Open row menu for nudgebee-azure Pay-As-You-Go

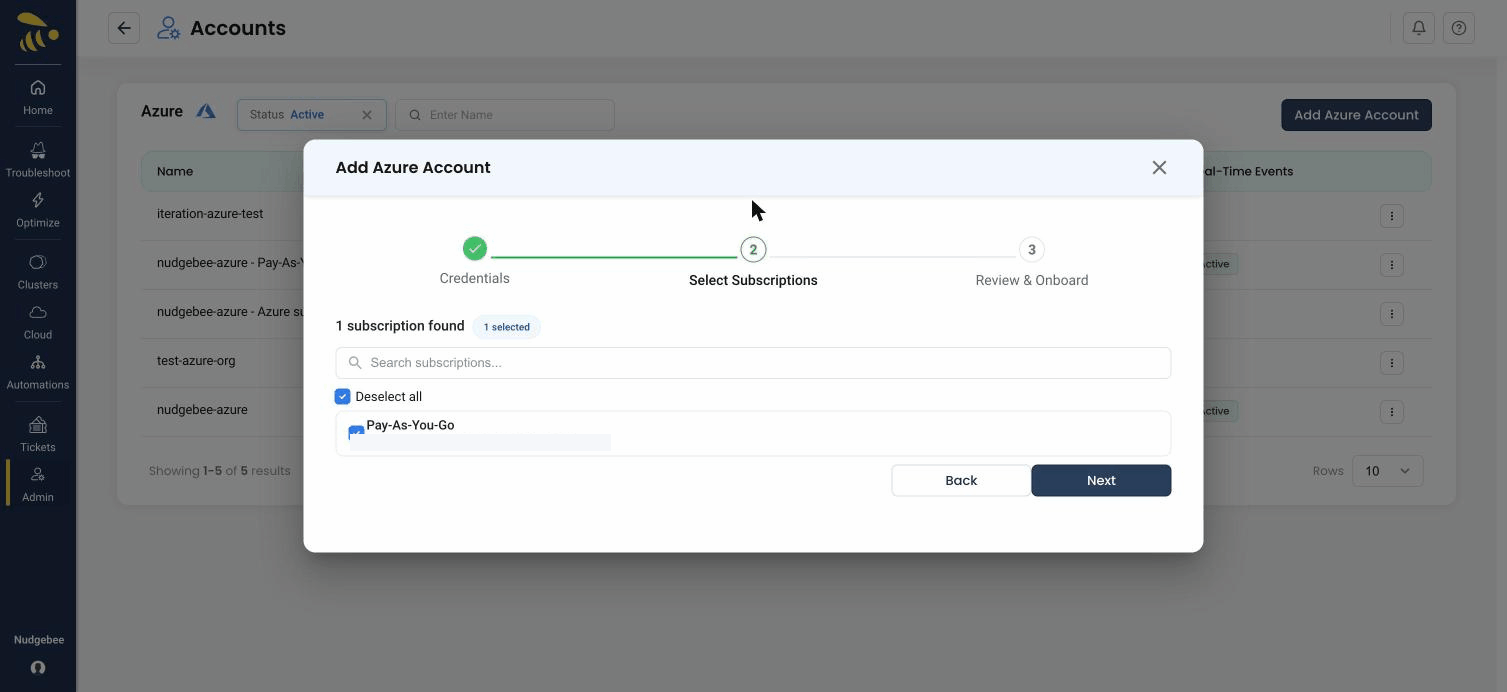click(1391, 264)
